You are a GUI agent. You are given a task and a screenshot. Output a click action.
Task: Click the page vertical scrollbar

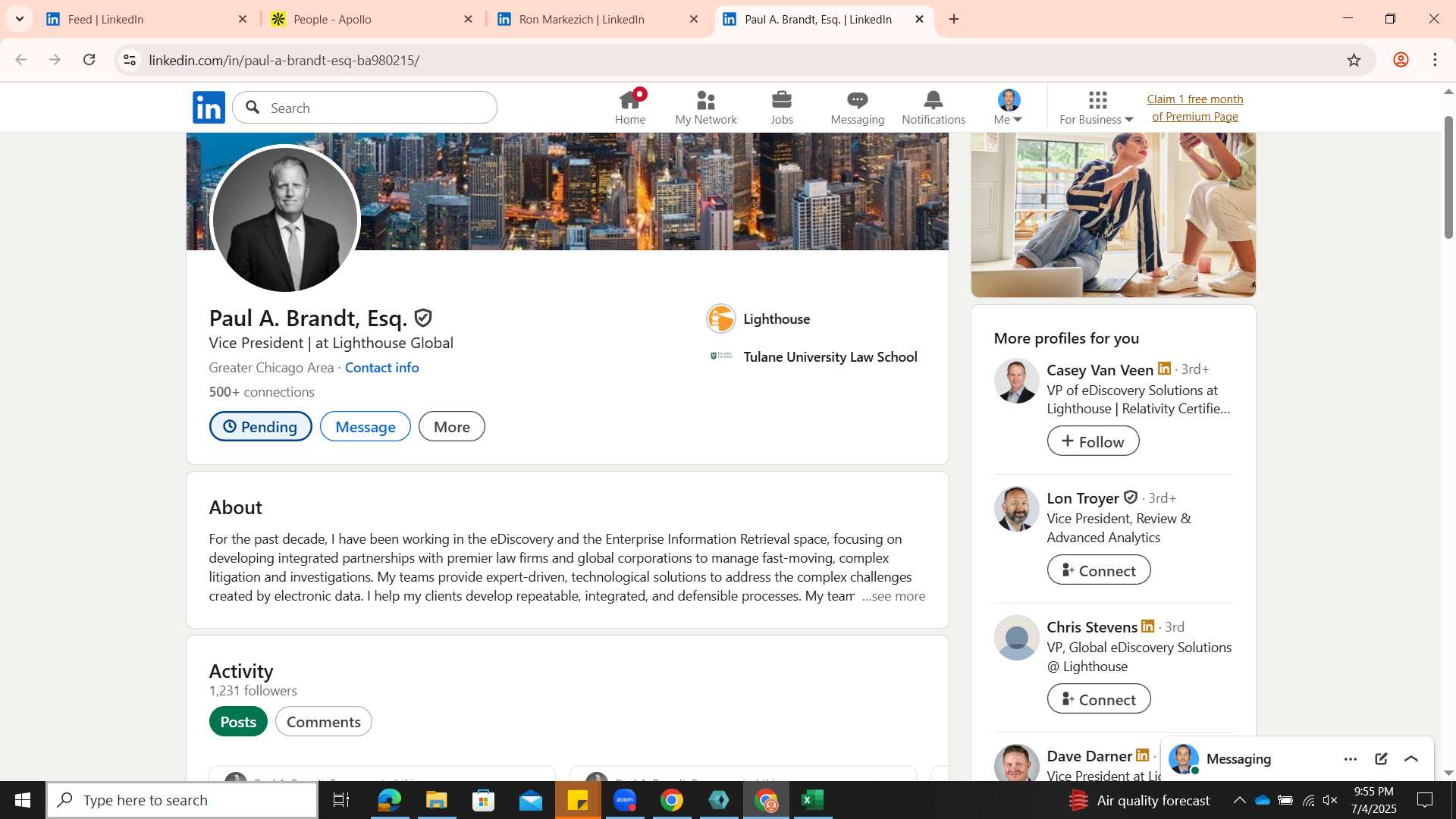click(1448, 178)
